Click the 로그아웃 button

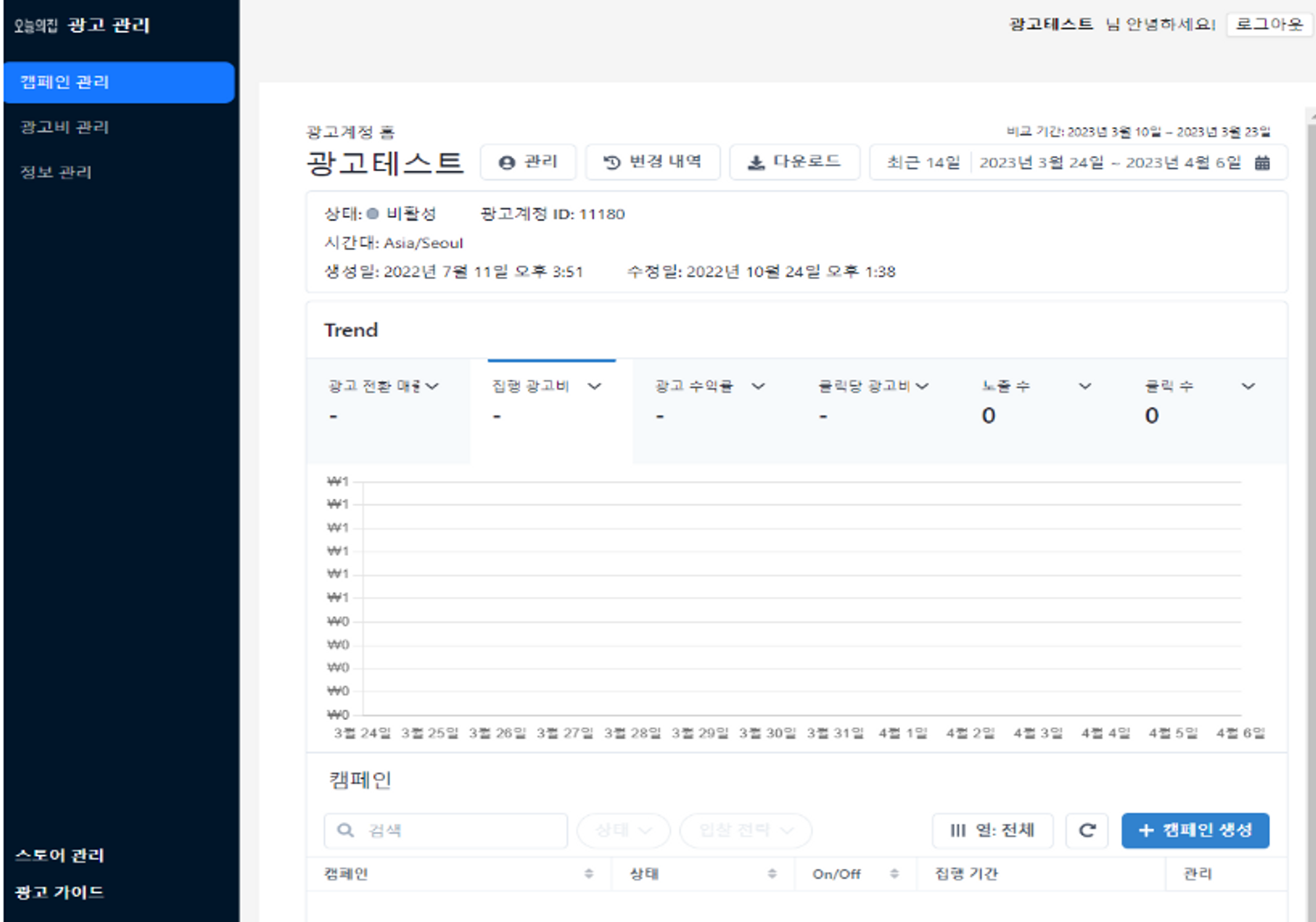pos(1269,24)
